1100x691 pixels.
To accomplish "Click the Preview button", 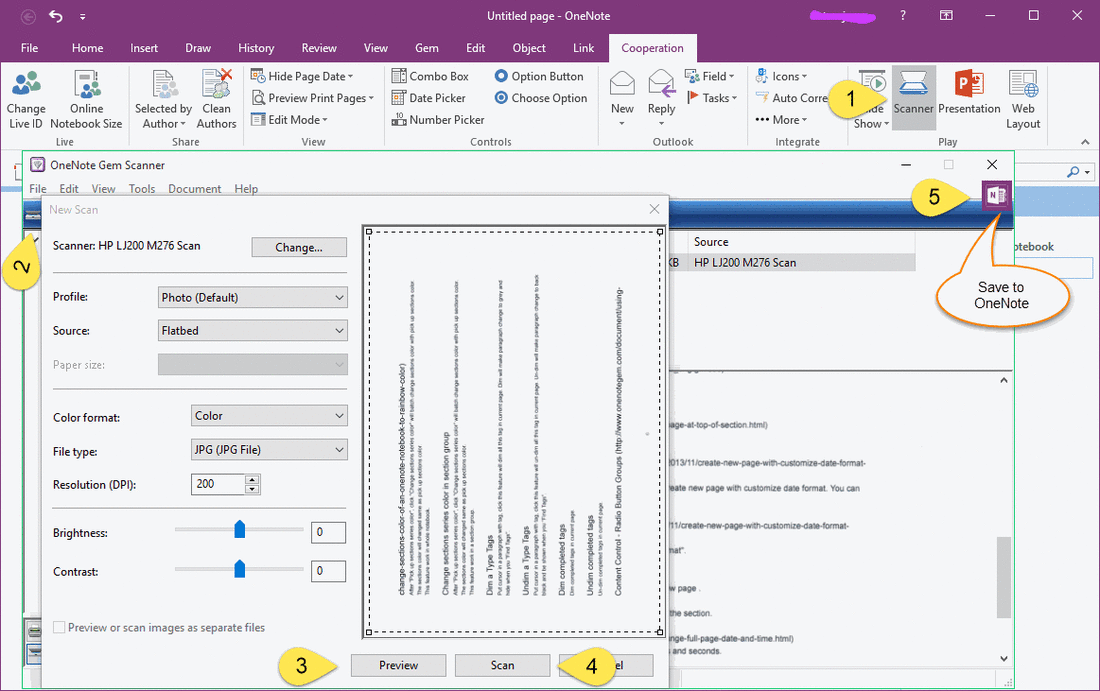I will 398,665.
